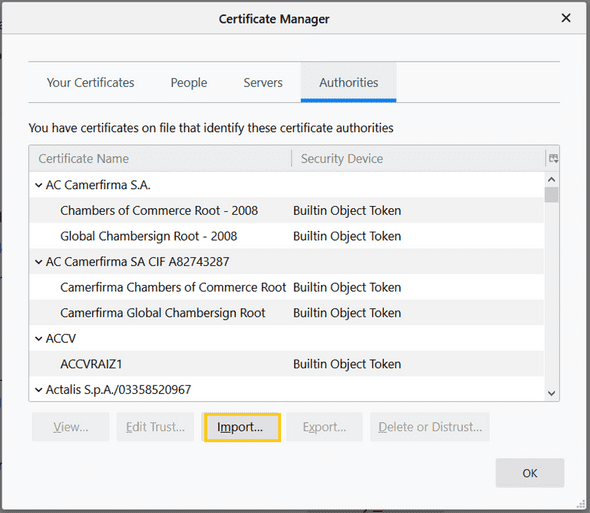Select the AC Camerfirma S.A. group name
The image size is (590, 513).
click(98, 185)
